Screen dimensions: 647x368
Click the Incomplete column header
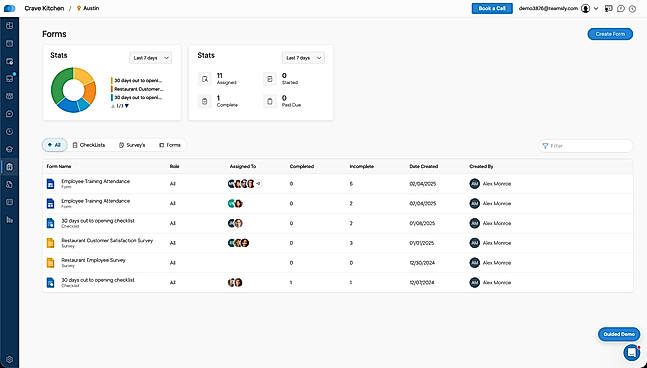(x=361, y=166)
